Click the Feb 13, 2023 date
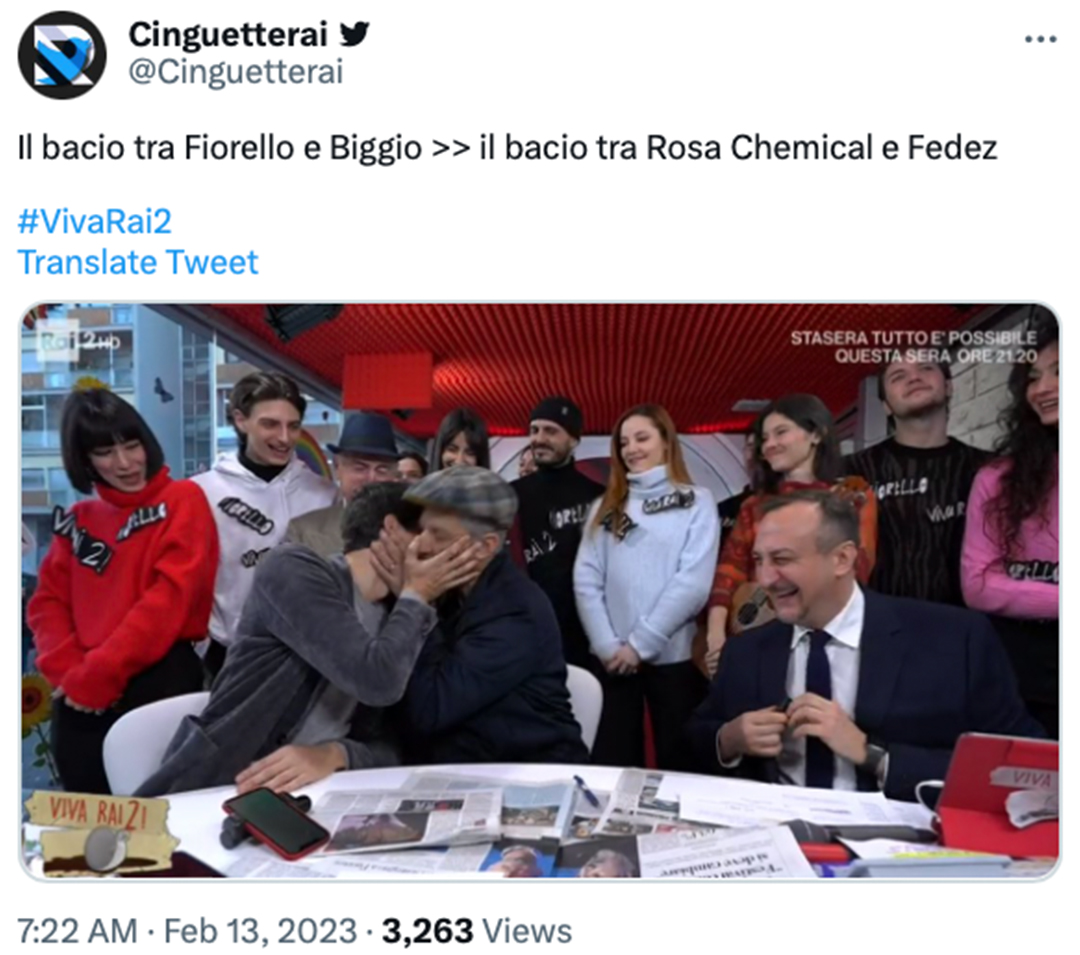 click(260, 931)
